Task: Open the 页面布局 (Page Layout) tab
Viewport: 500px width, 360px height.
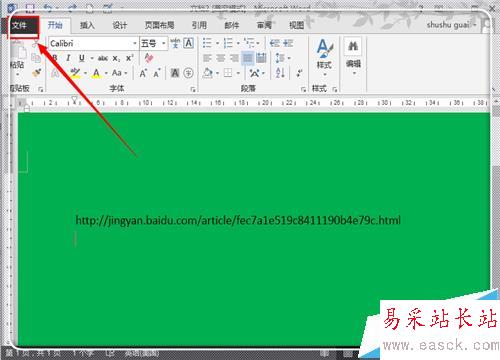Action: (159, 25)
